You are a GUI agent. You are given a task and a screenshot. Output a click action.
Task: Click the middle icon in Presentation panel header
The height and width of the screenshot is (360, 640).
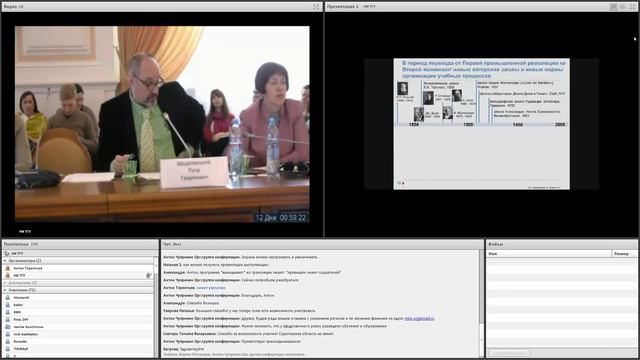(623, 7)
